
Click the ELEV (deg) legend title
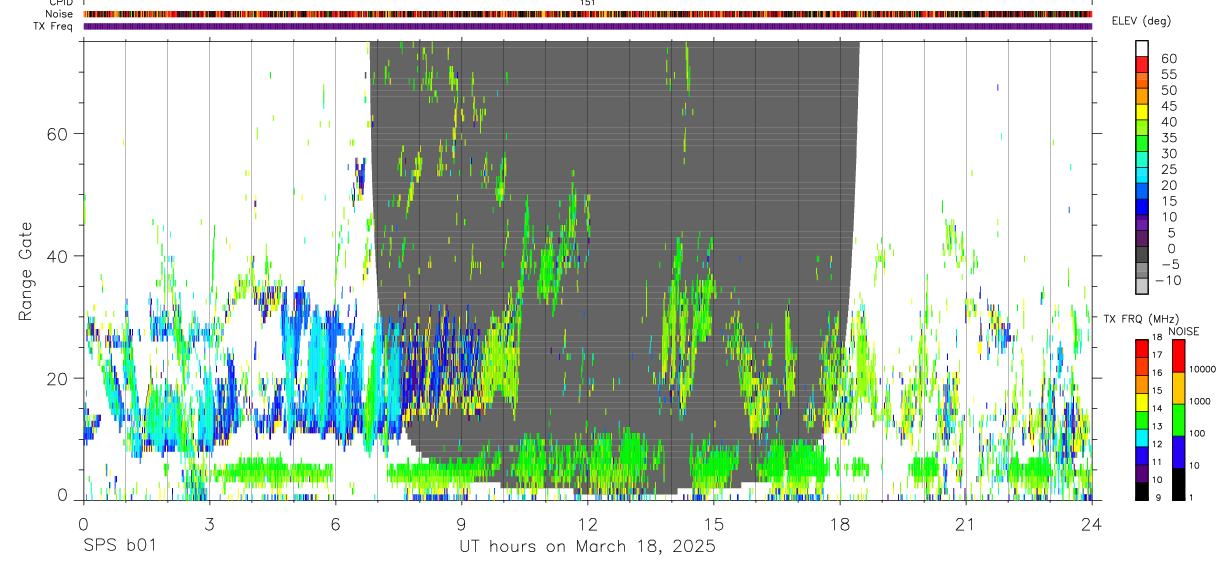pyautogui.click(x=1142, y=21)
